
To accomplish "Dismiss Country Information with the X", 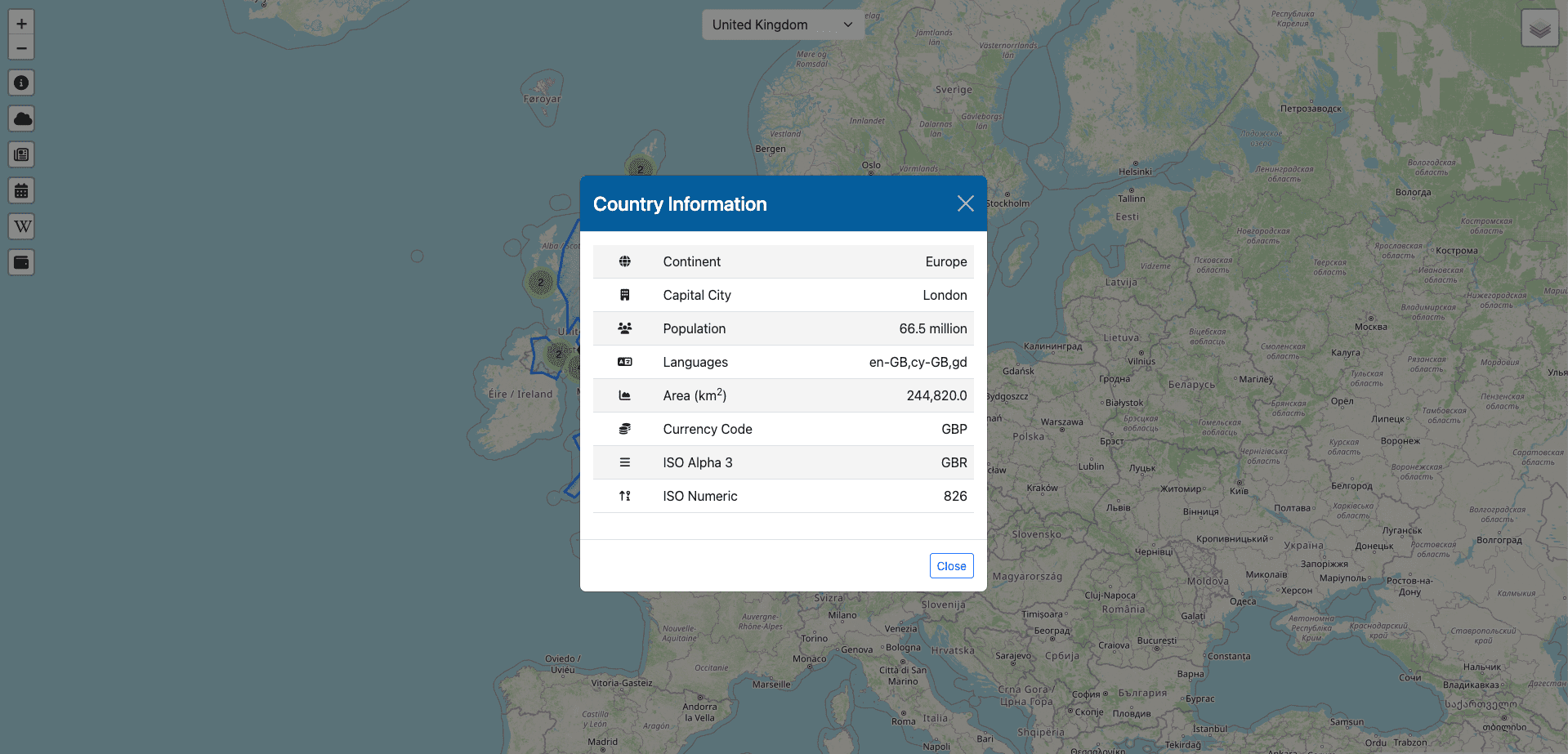I will tap(965, 203).
